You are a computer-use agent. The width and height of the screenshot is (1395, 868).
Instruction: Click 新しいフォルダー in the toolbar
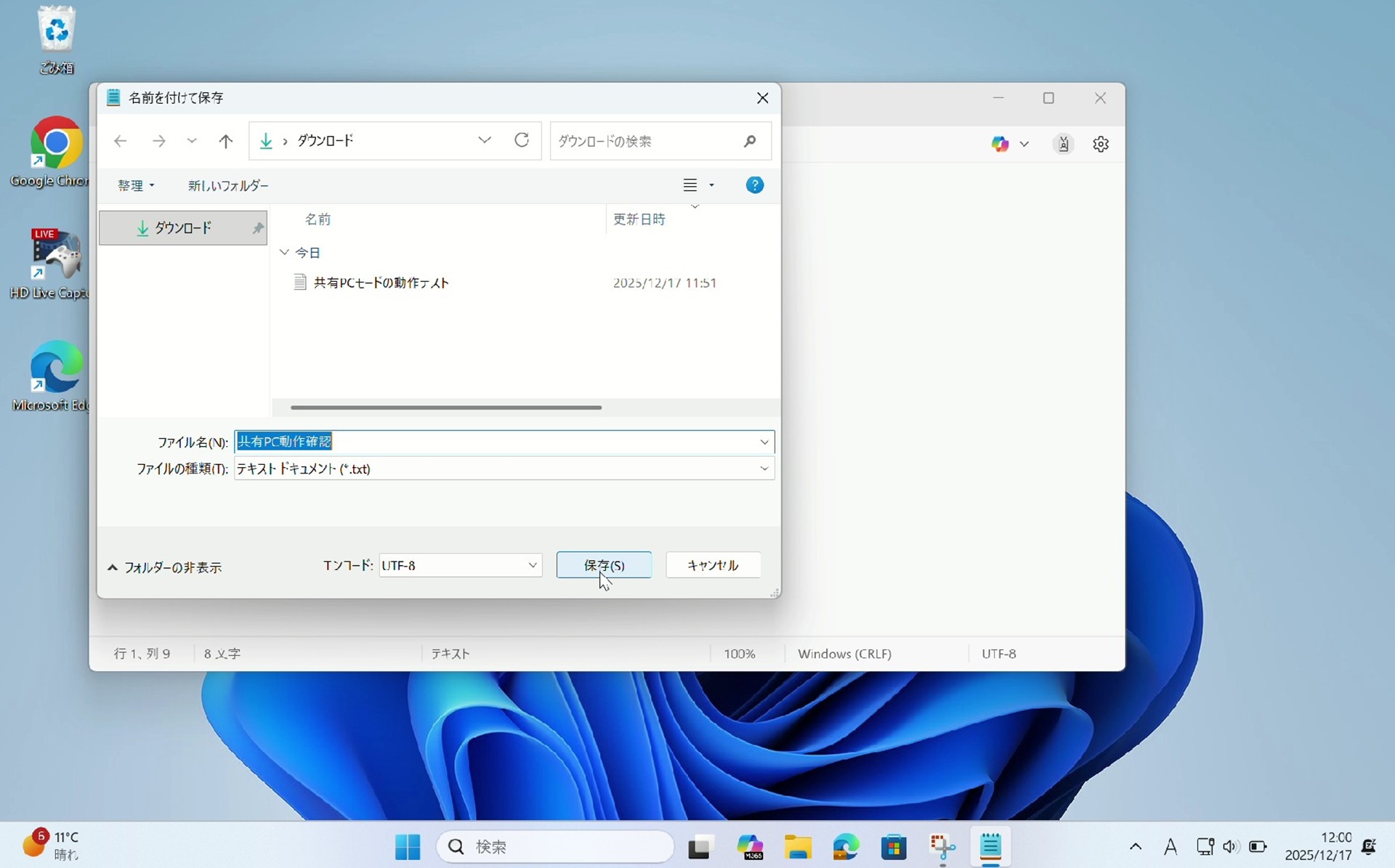[228, 186]
